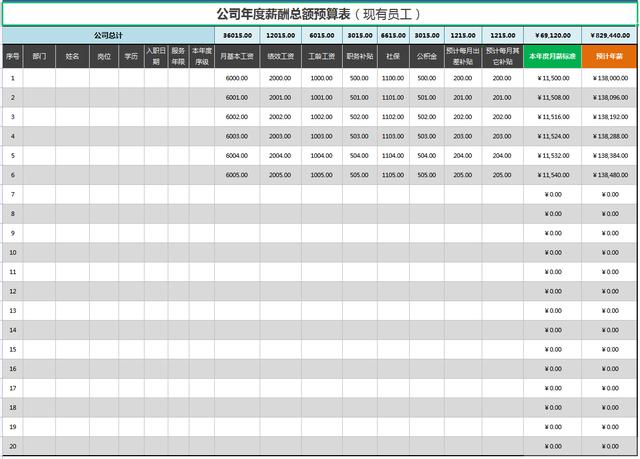The image size is (640, 459).
Task: Select serial number 1 cell
Action: [x=13, y=78]
